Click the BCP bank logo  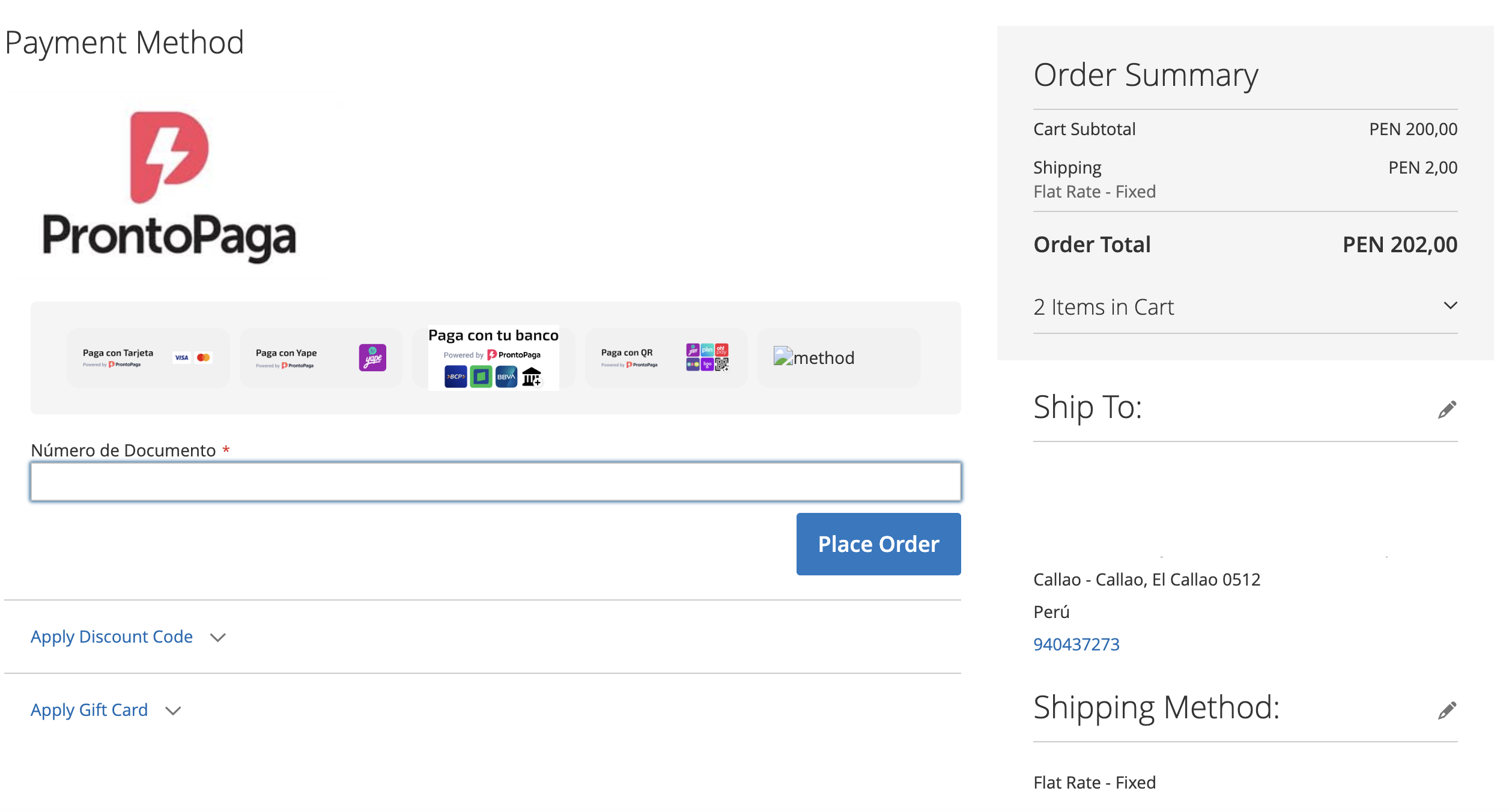[455, 377]
